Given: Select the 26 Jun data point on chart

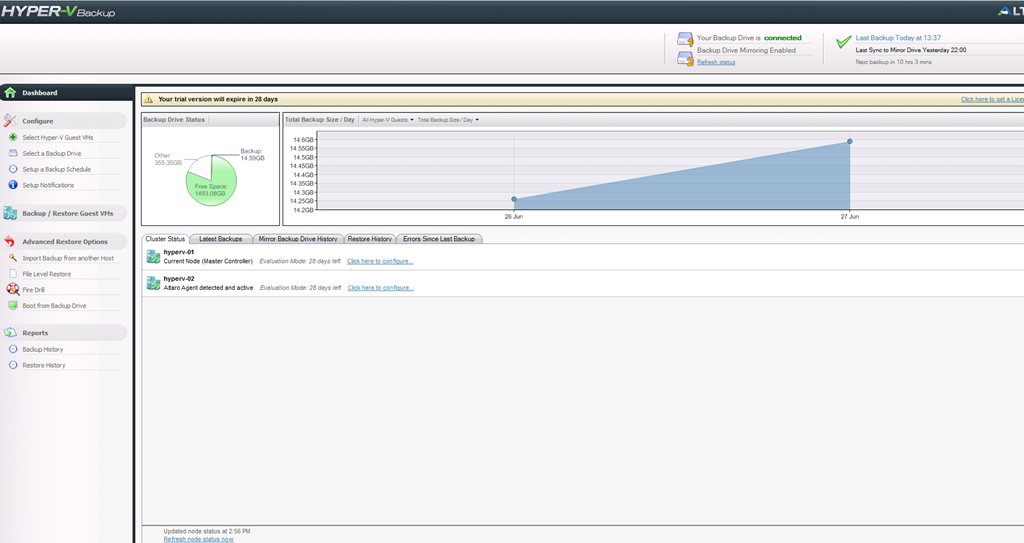Looking at the screenshot, I should point(514,199).
